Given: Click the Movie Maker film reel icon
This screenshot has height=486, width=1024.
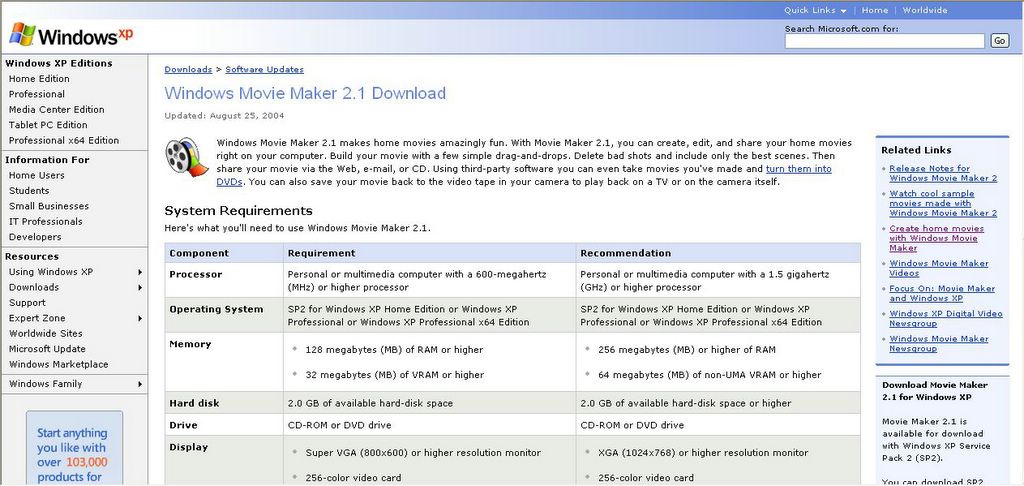Looking at the screenshot, I should pos(186,157).
